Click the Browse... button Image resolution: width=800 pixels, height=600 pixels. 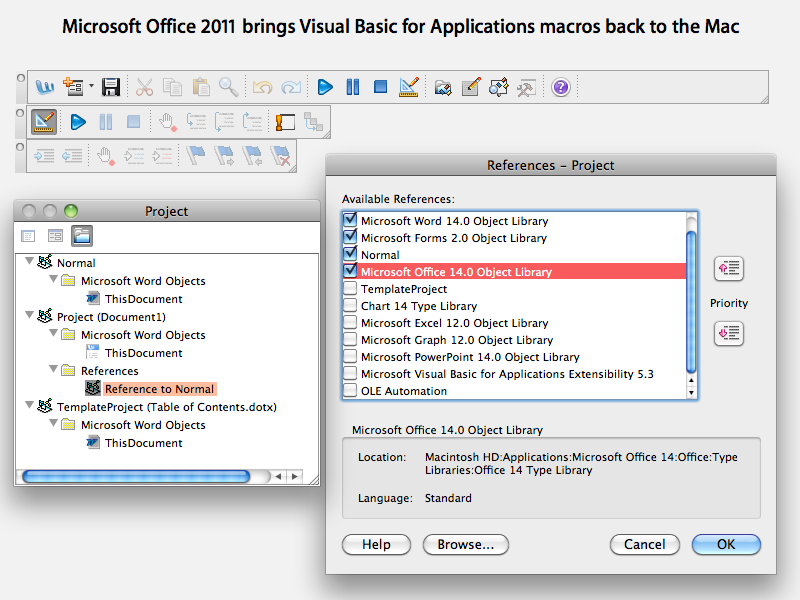465,544
